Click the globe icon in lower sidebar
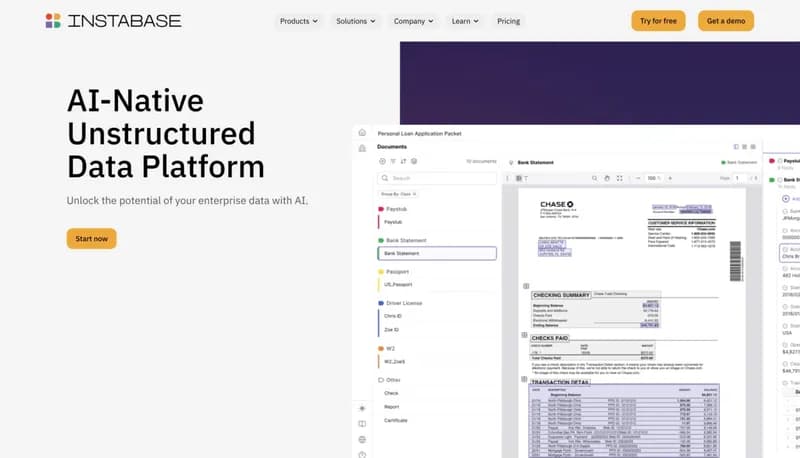 362,440
